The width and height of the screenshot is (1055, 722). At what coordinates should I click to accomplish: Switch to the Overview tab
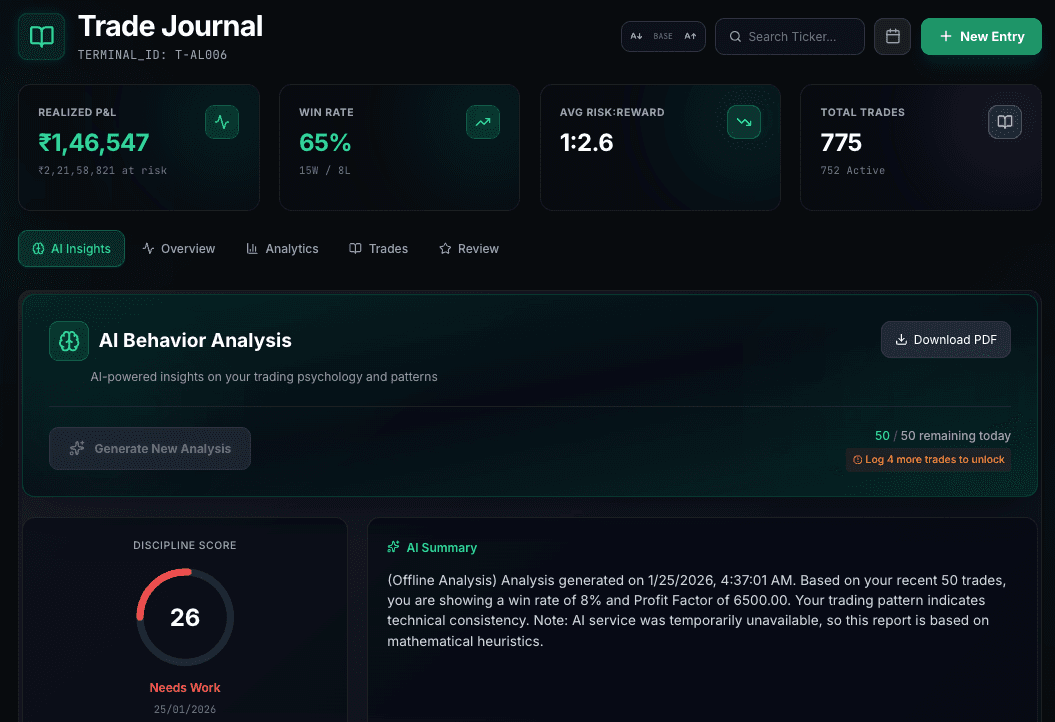click(x=179, y=248)
